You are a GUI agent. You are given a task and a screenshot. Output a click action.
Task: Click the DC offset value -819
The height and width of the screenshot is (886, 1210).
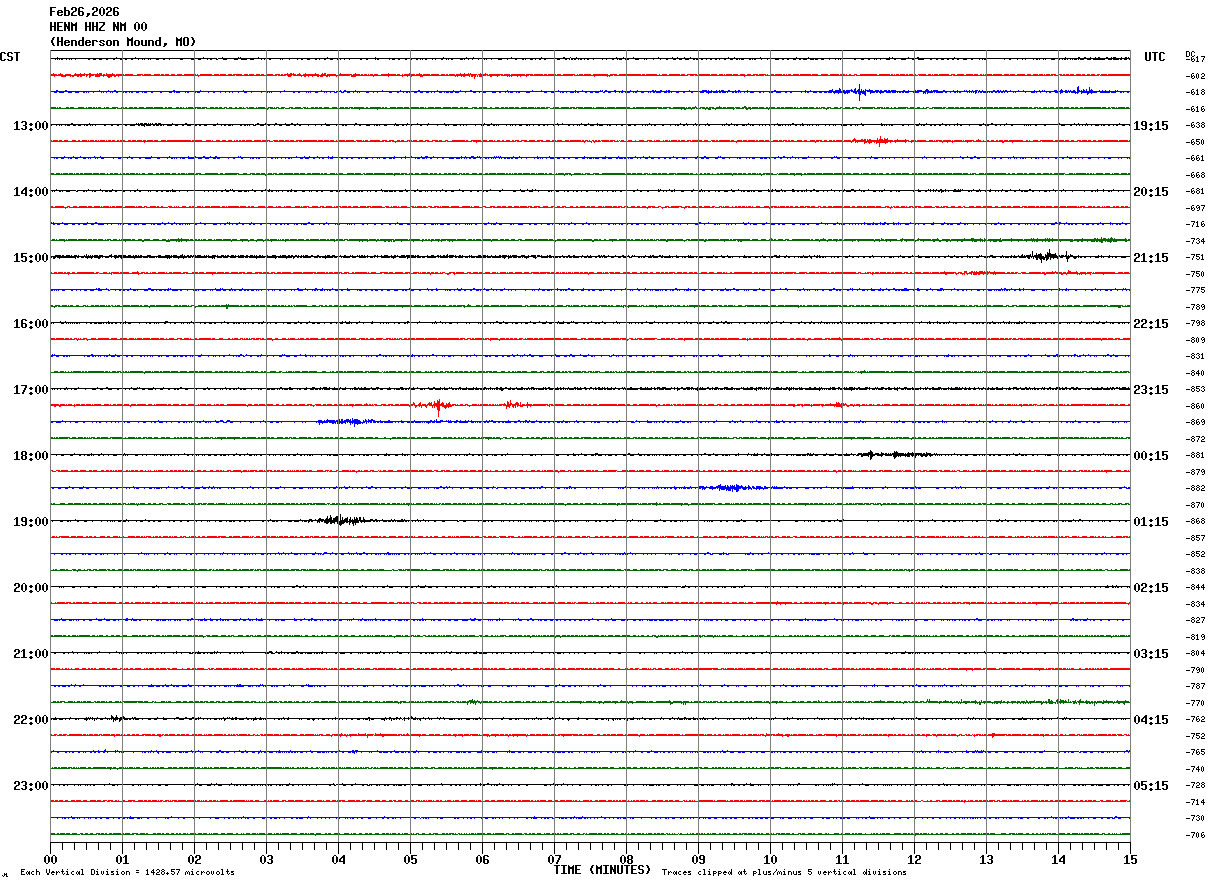click(1195, 637)
